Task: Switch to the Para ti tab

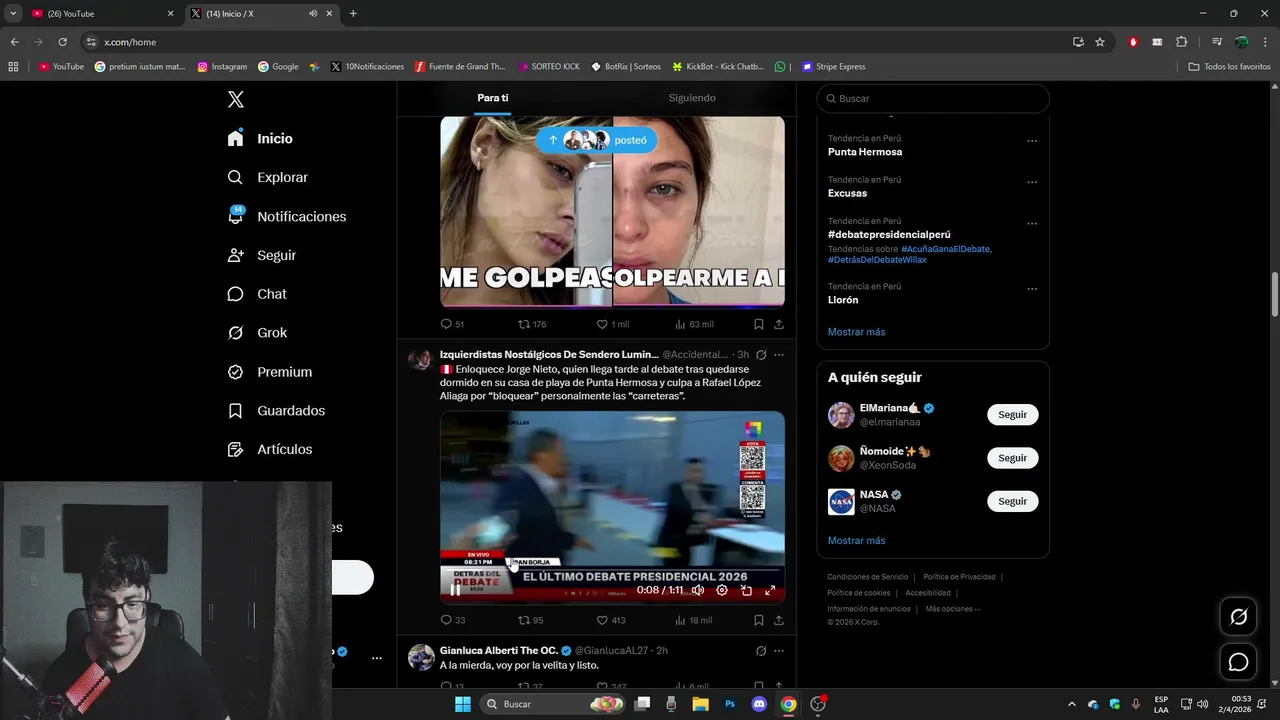Action: 493,98
